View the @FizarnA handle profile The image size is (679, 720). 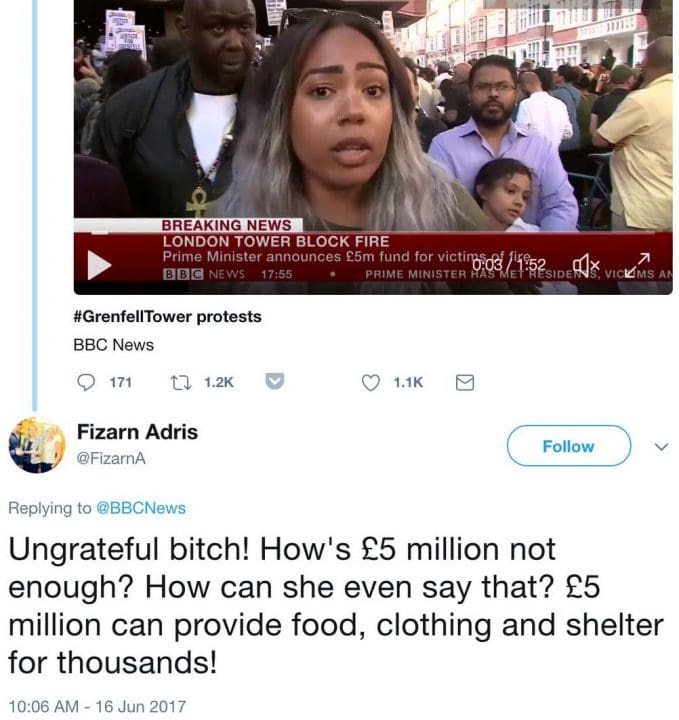[111, 458]
